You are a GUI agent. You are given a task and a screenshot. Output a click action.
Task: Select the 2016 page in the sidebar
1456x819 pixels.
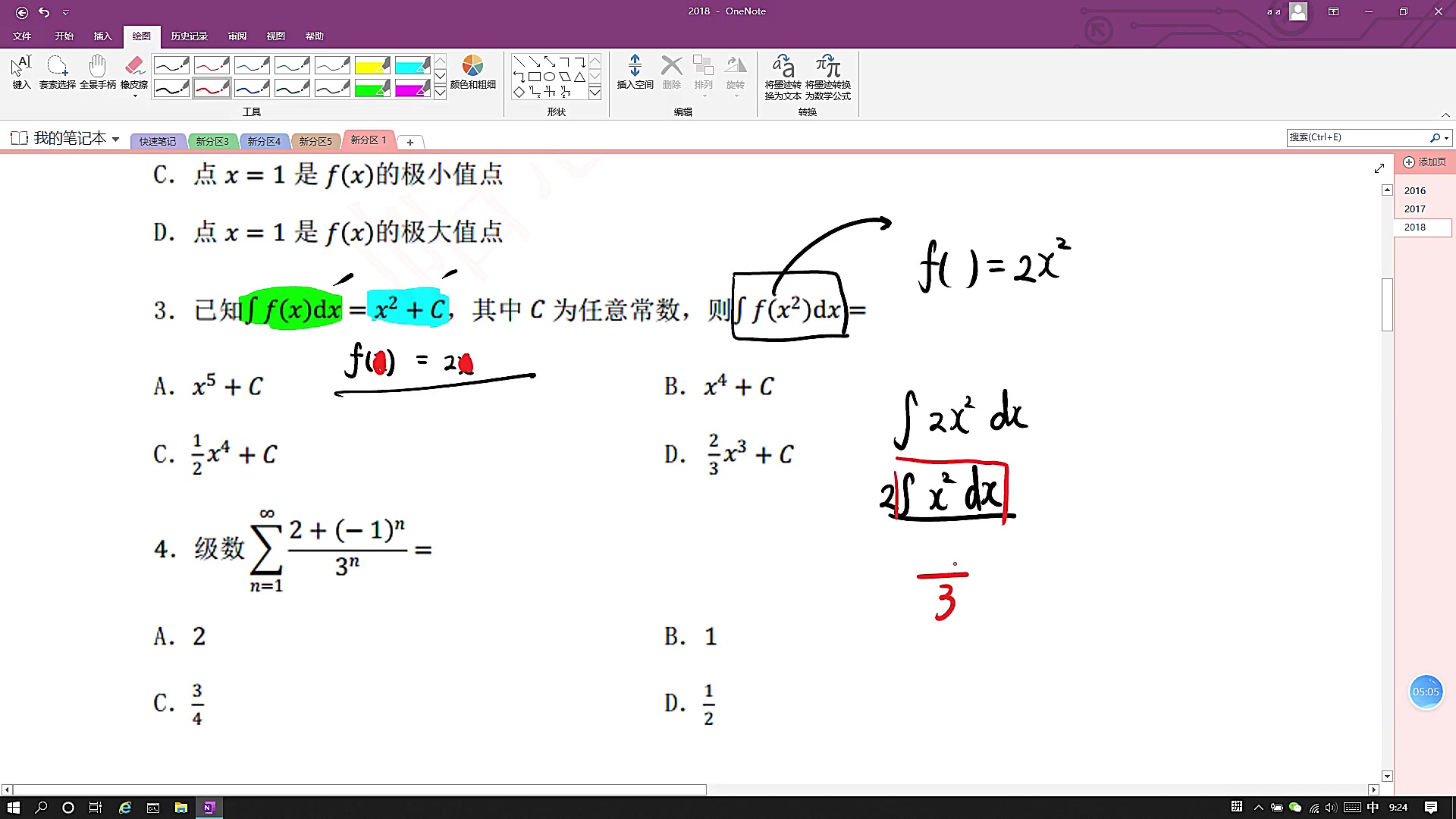pyautogui.click(x=1414, y=190)
